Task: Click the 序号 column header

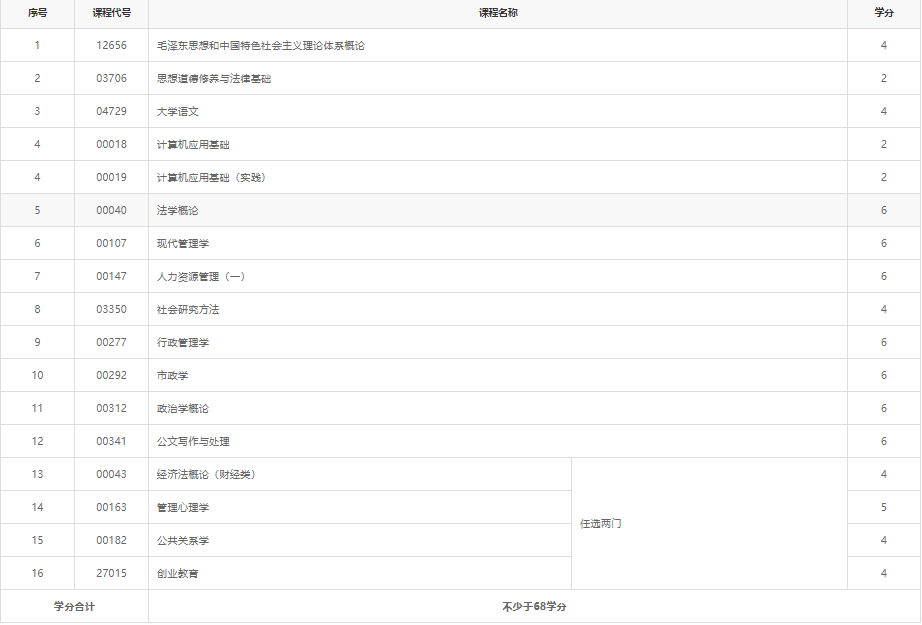Action: point(37,13)
